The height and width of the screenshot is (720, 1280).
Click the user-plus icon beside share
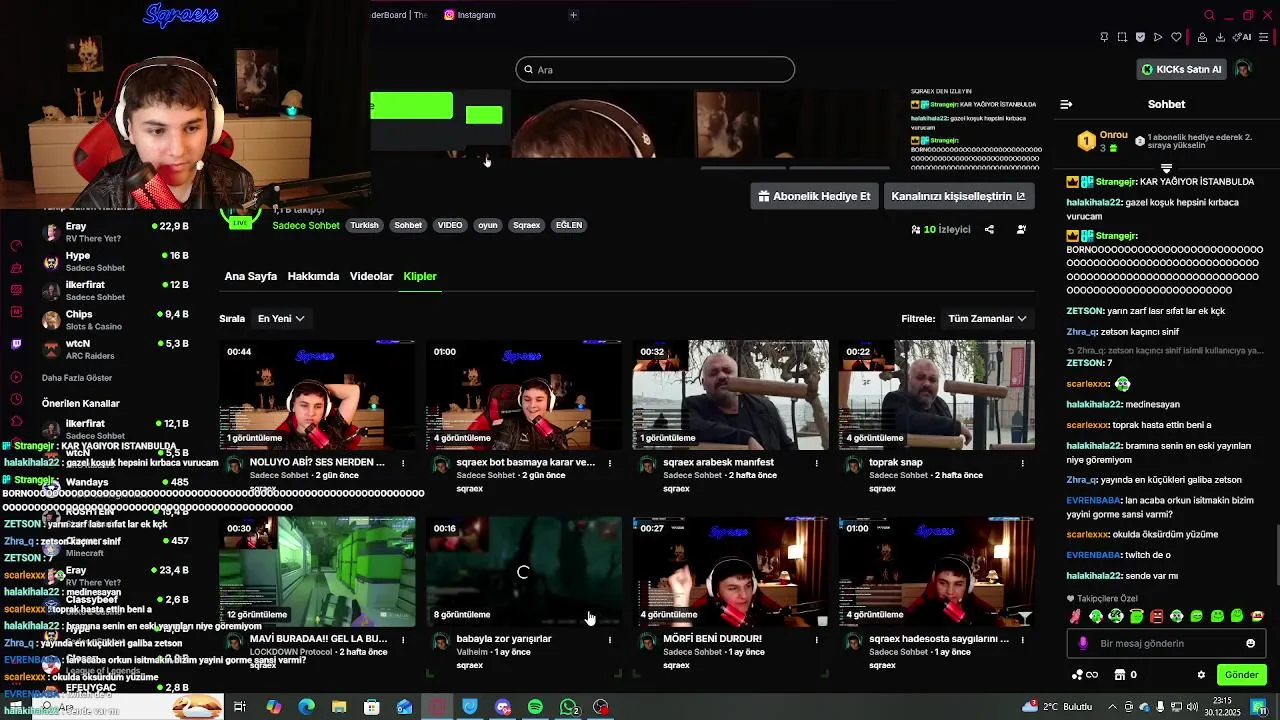pyautogui.click(x=1021, y=229)
